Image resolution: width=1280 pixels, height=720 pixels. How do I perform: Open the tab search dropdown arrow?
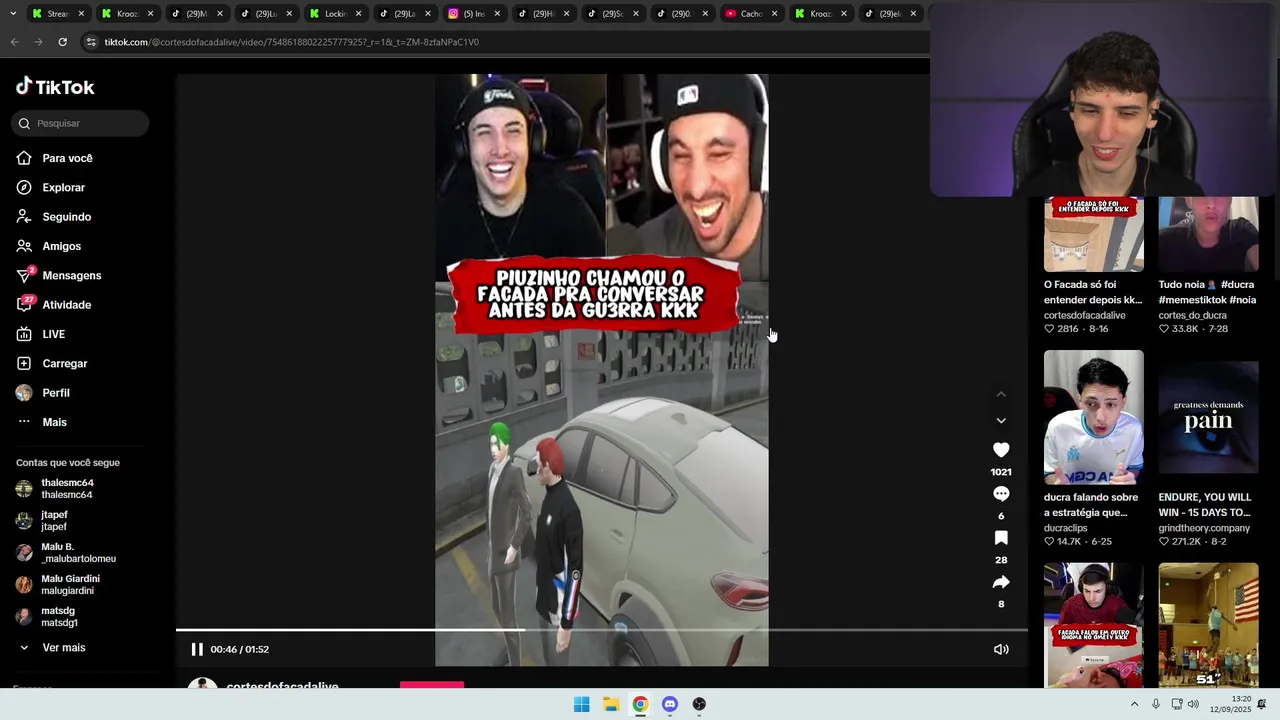coord(13,14)
